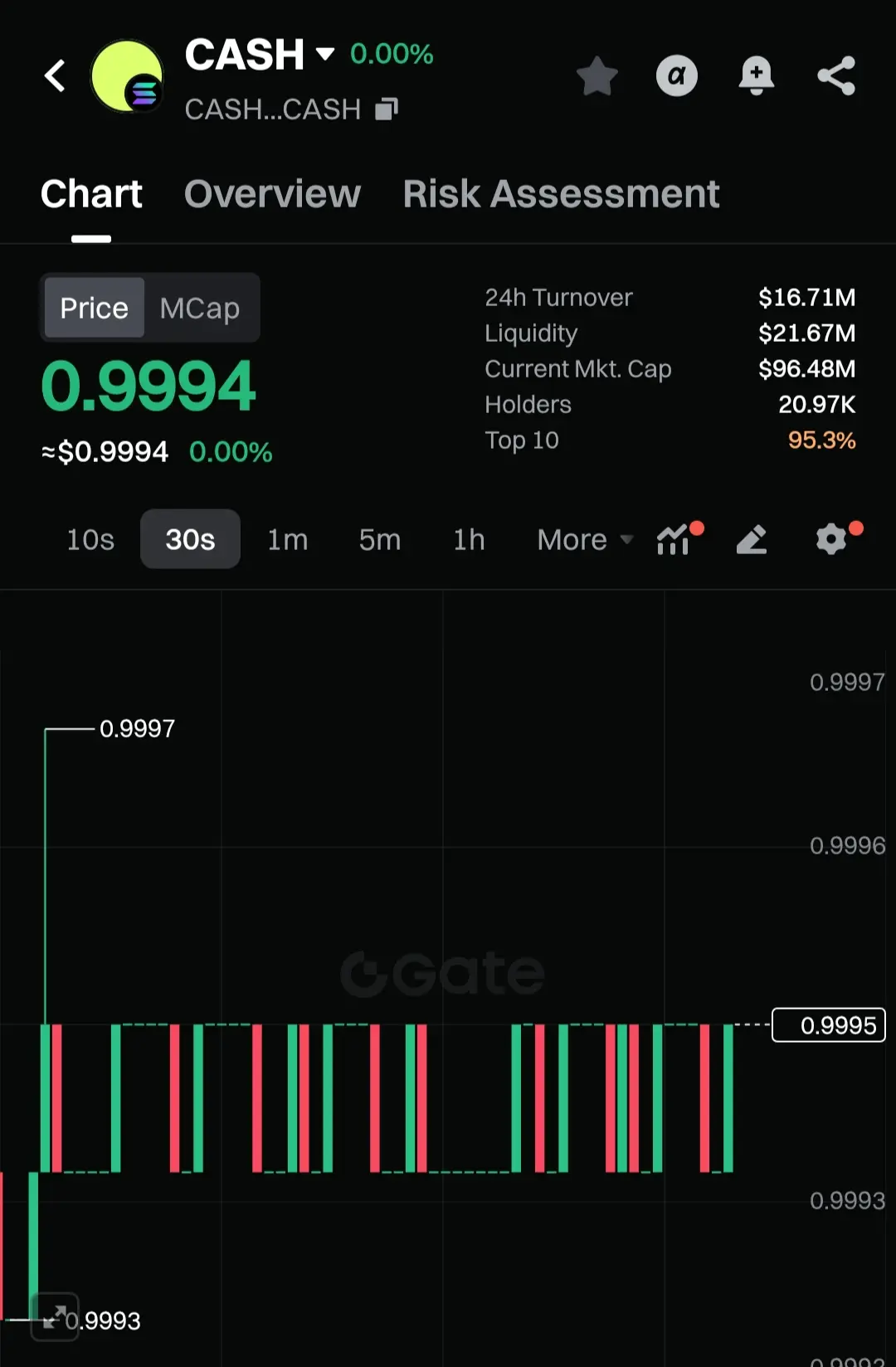Select the 30s interval
This screenshot has width=896, height=1367.
190,540
